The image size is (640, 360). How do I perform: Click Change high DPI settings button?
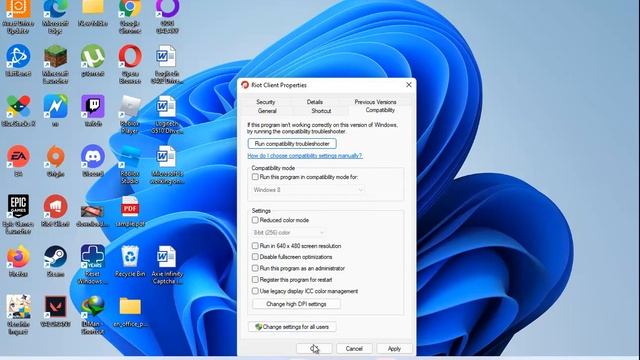click(296, 304)
